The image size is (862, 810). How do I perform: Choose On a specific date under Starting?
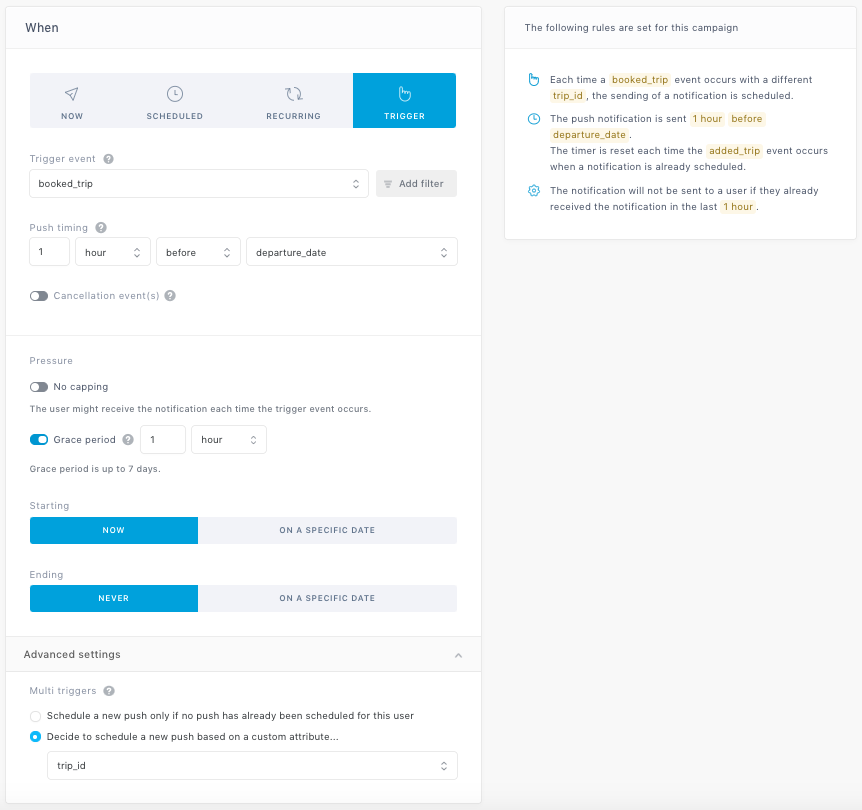327,530
